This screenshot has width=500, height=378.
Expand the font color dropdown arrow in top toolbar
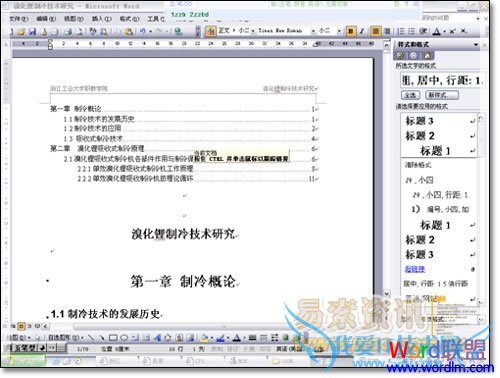[x=444, y=32]
